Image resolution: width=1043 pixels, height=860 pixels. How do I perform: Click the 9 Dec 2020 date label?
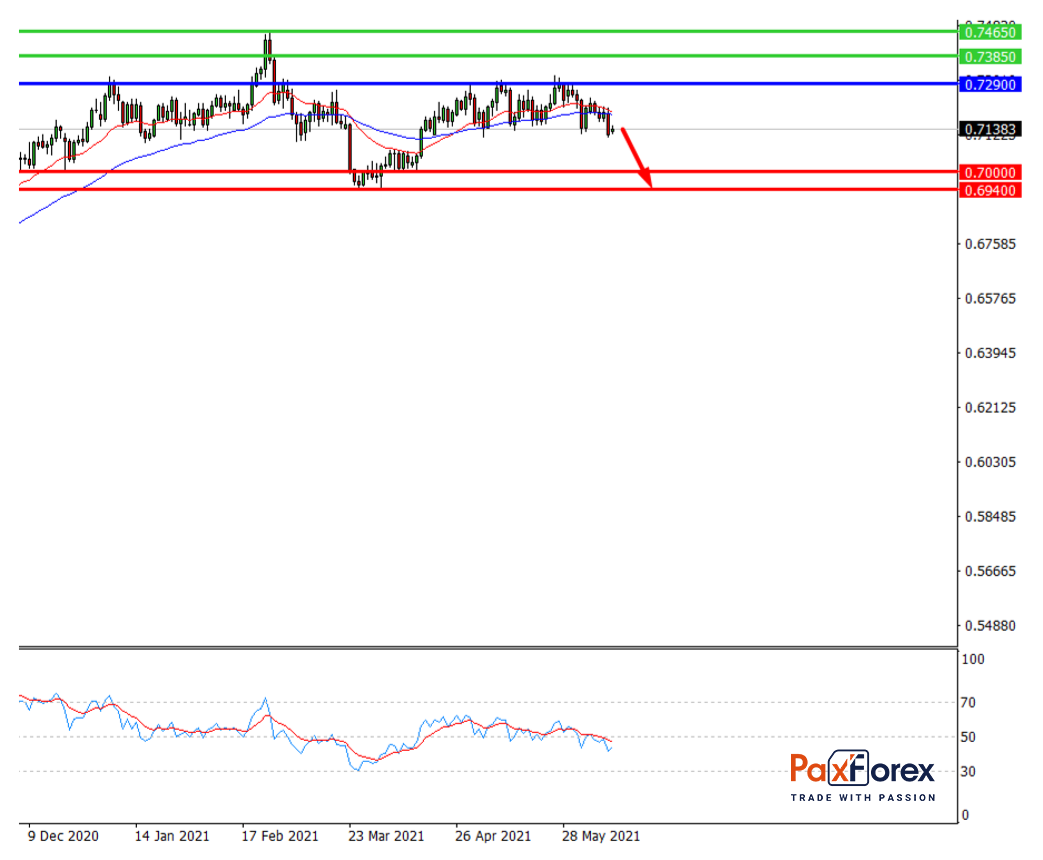[x=63, y=836]
